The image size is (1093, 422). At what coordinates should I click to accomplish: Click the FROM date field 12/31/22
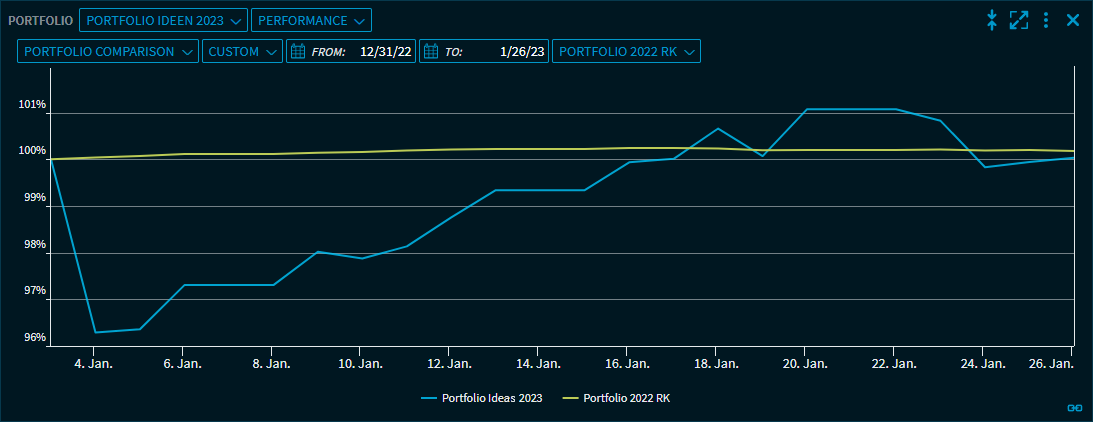pyautogui.click(x=386, y=52)
